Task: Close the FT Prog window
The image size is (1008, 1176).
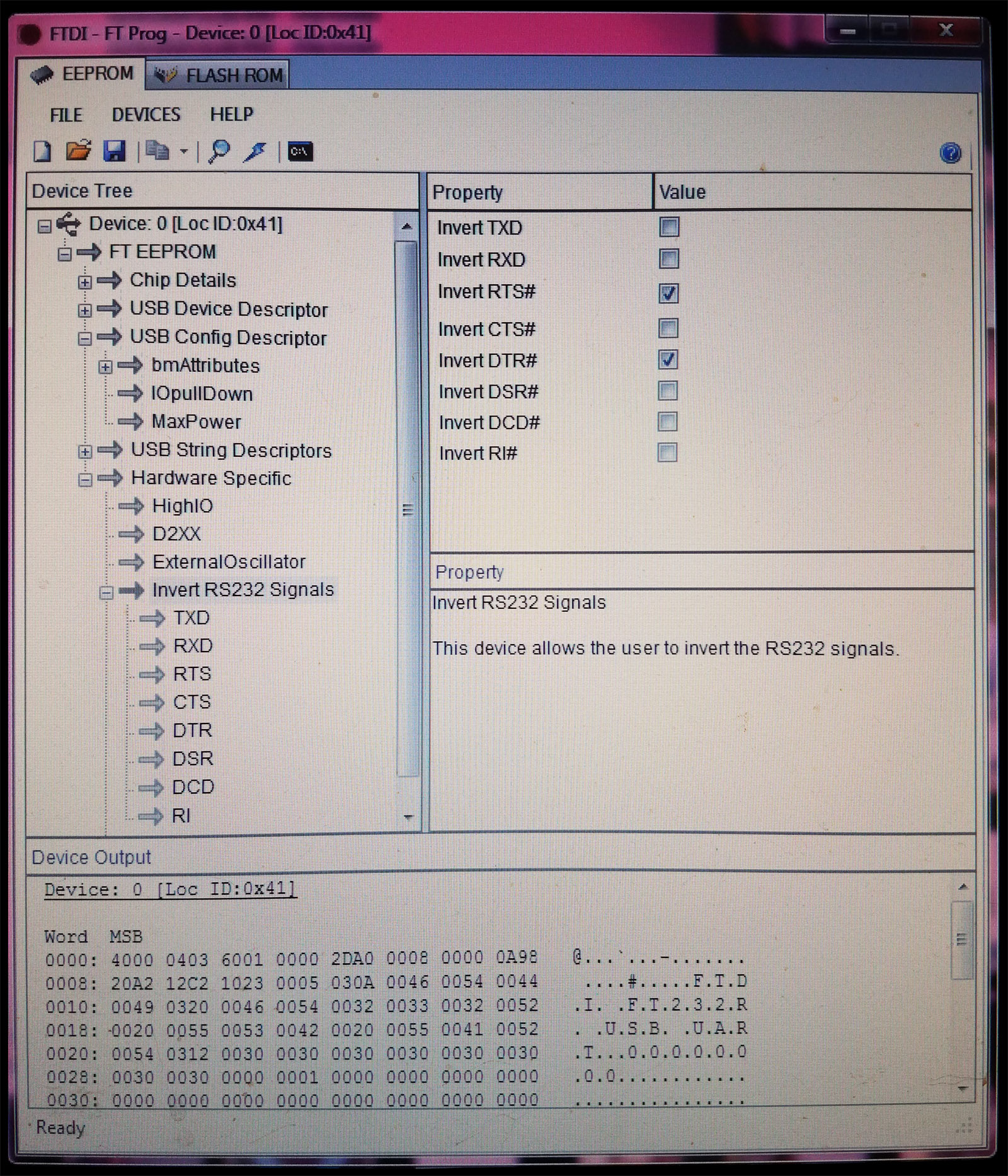Action: pyautogui.click(x=946, y=30)
